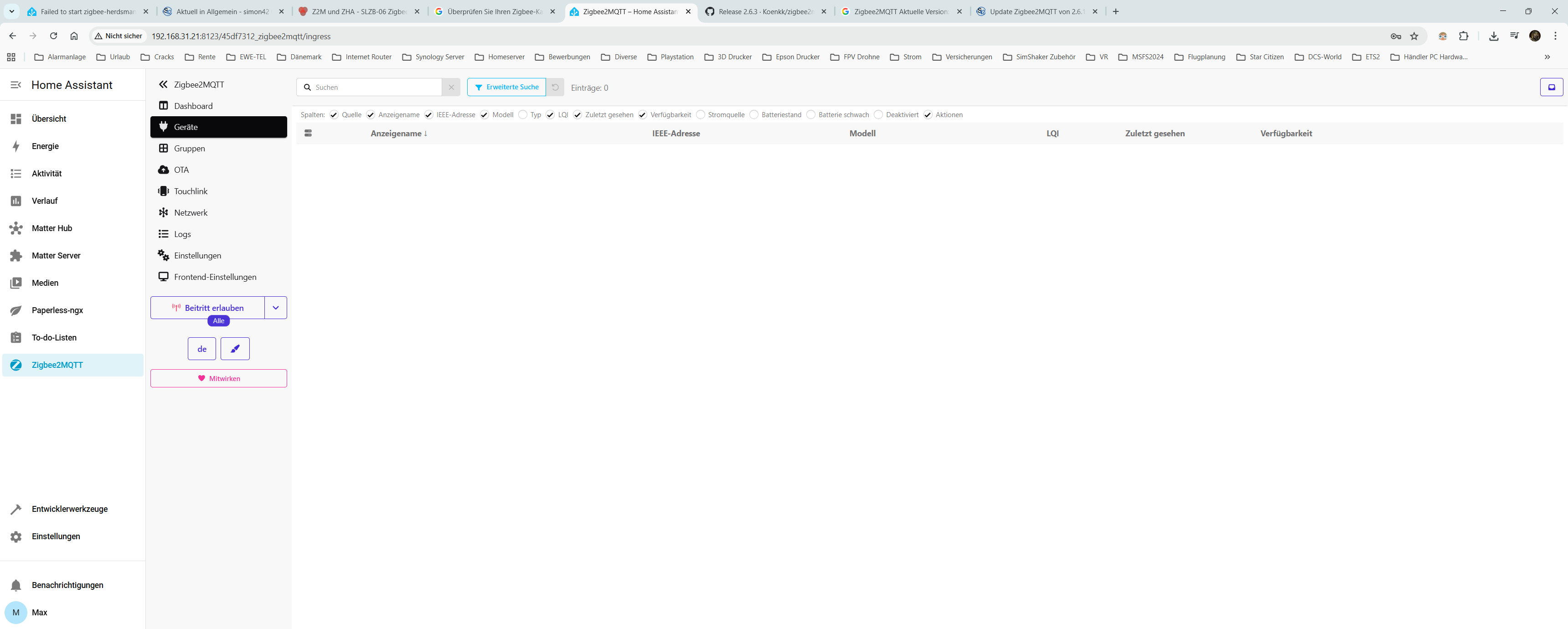Viewport: 1568px width, 629px height.
Task: Click the Erweiterte Suche button
Action: (x=506, y=87)
